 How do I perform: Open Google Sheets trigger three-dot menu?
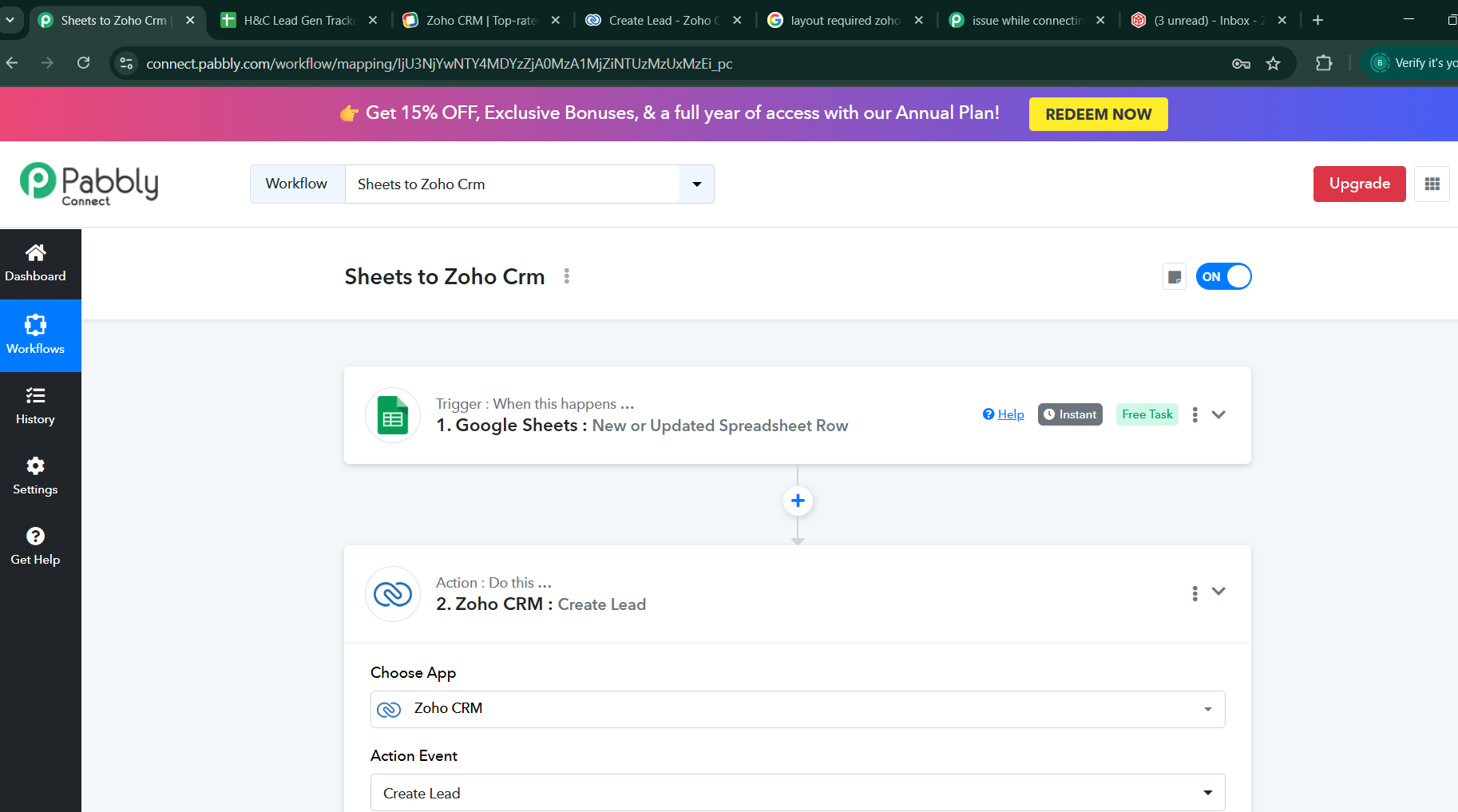point(1195,414)
